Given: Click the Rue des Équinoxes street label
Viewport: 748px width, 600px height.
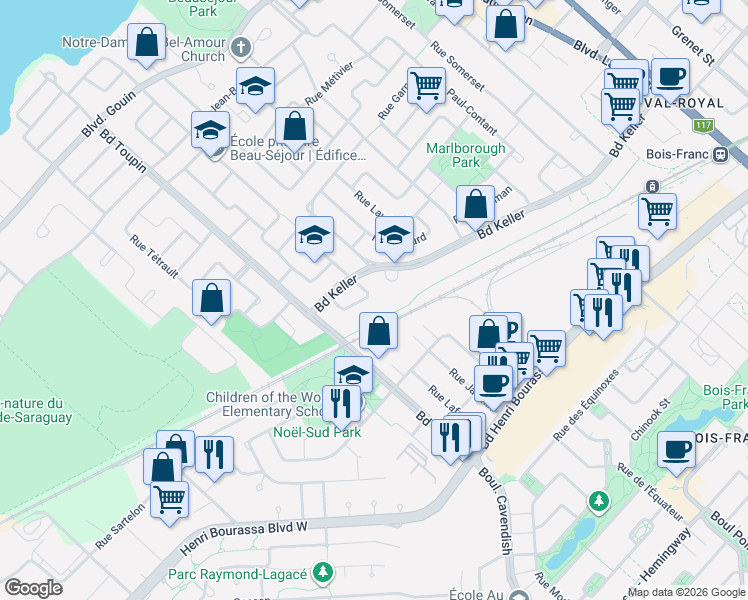Looking at the screenshot, I should (x=586, y=405).
